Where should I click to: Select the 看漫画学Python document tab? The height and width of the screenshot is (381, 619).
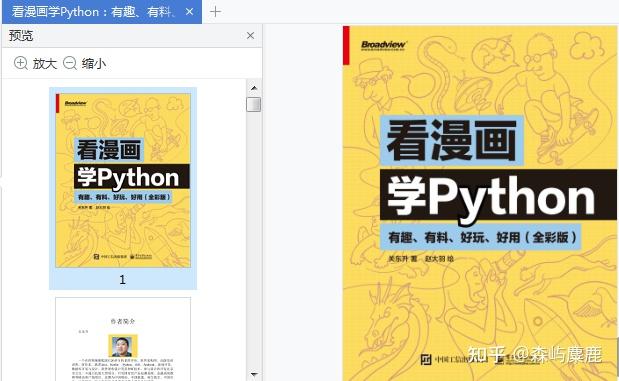tap(102, 12)
